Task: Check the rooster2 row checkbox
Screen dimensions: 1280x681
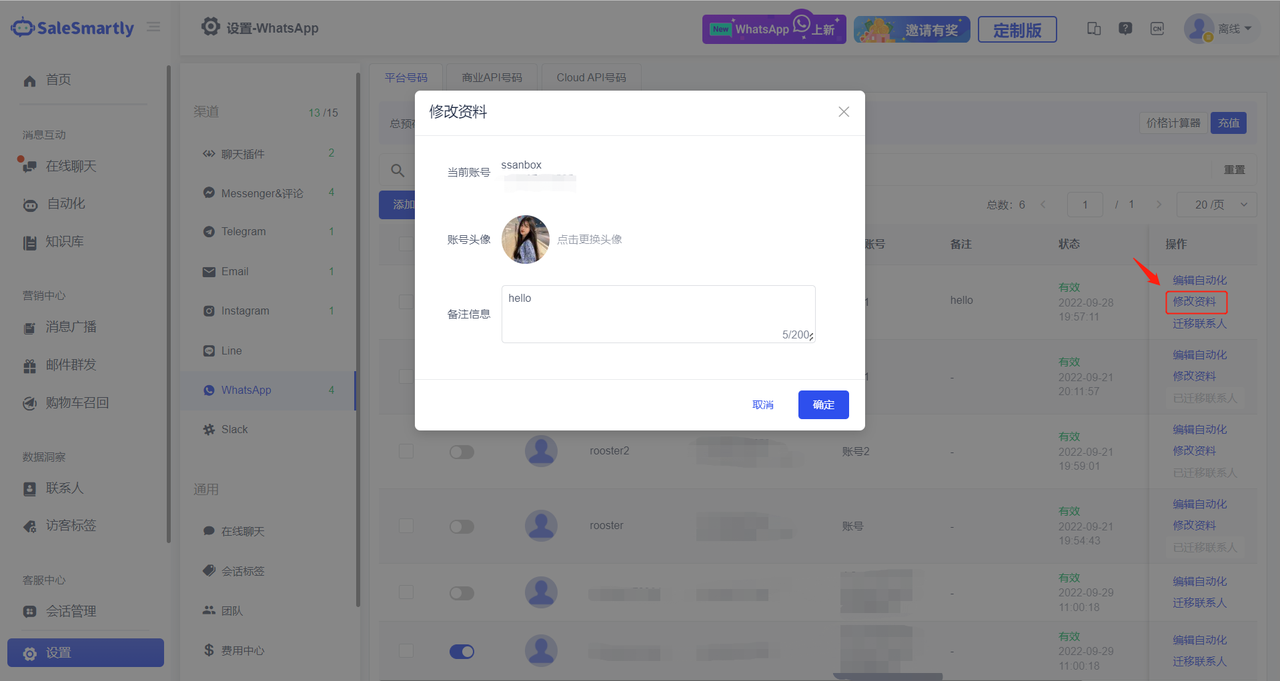Action: pyautogui.click(x=406, y=452)
